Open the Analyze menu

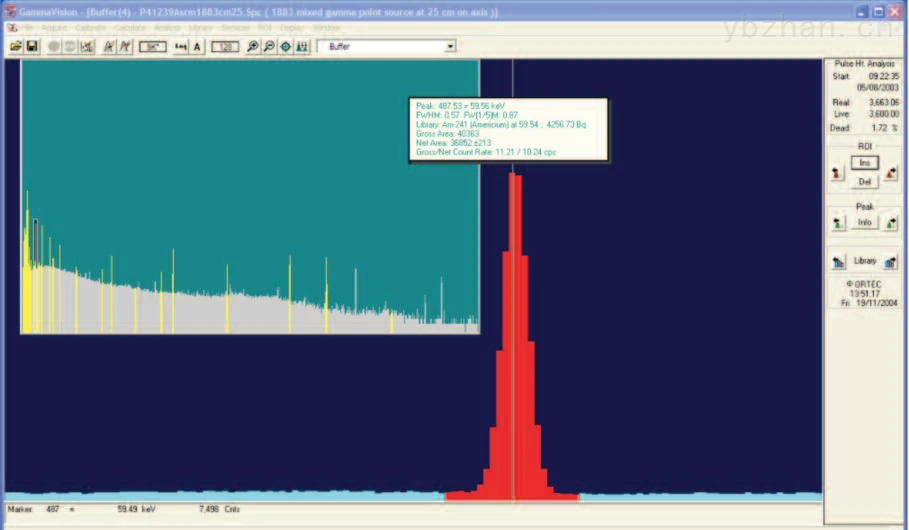point(167,27)
